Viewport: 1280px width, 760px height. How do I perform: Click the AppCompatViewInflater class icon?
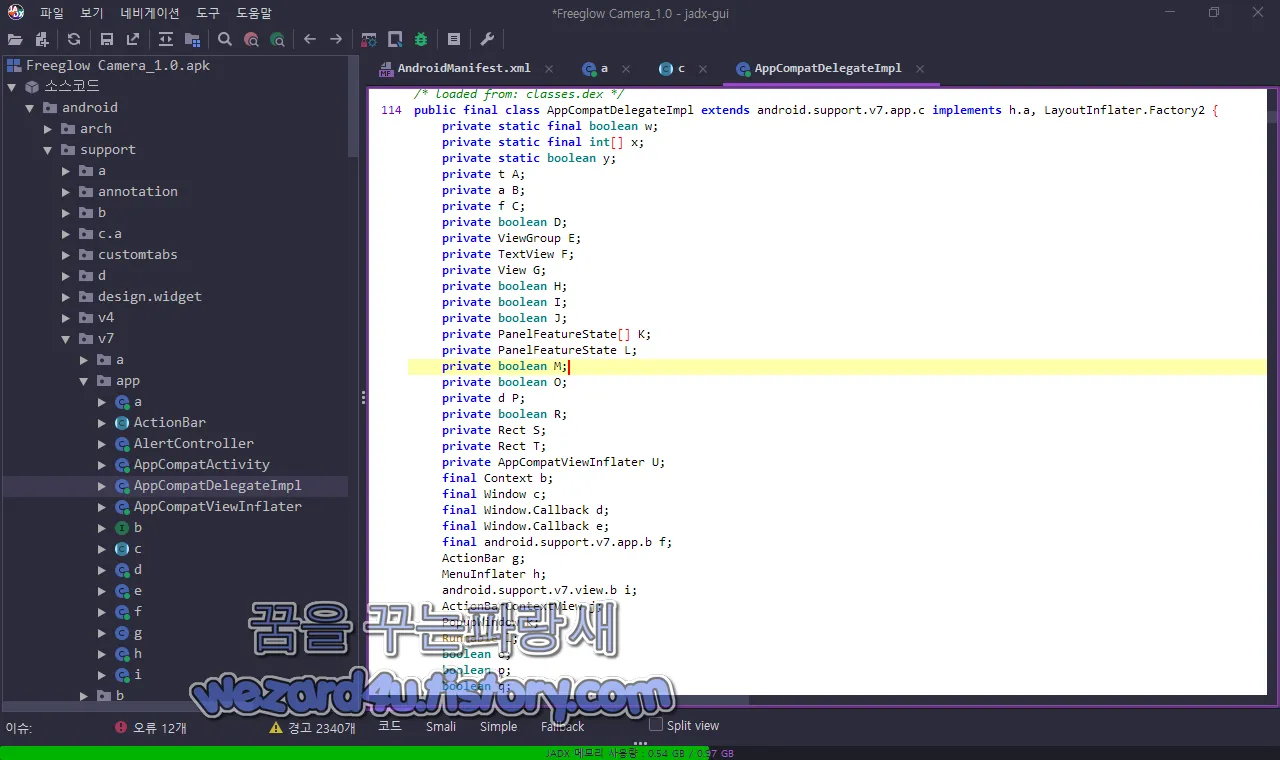coord(122,507)
